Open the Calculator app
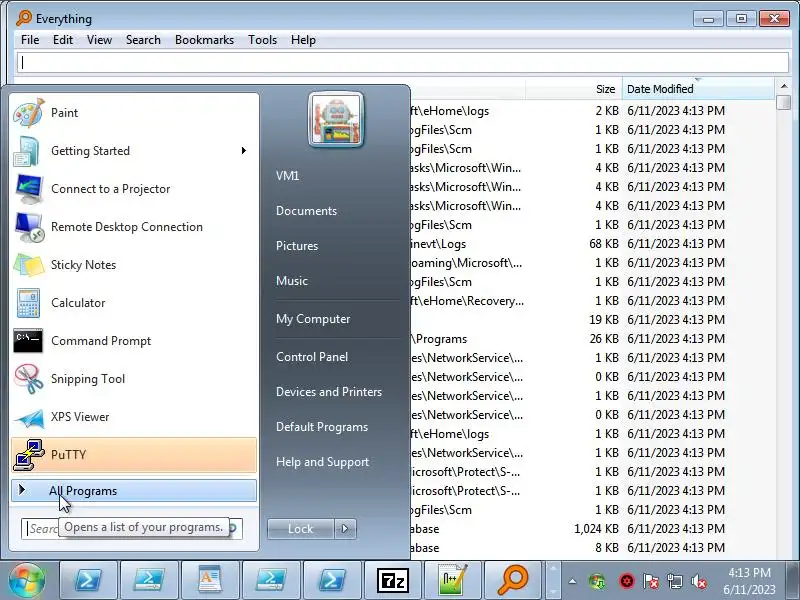The image size is (800, 600). pos(134,303)
